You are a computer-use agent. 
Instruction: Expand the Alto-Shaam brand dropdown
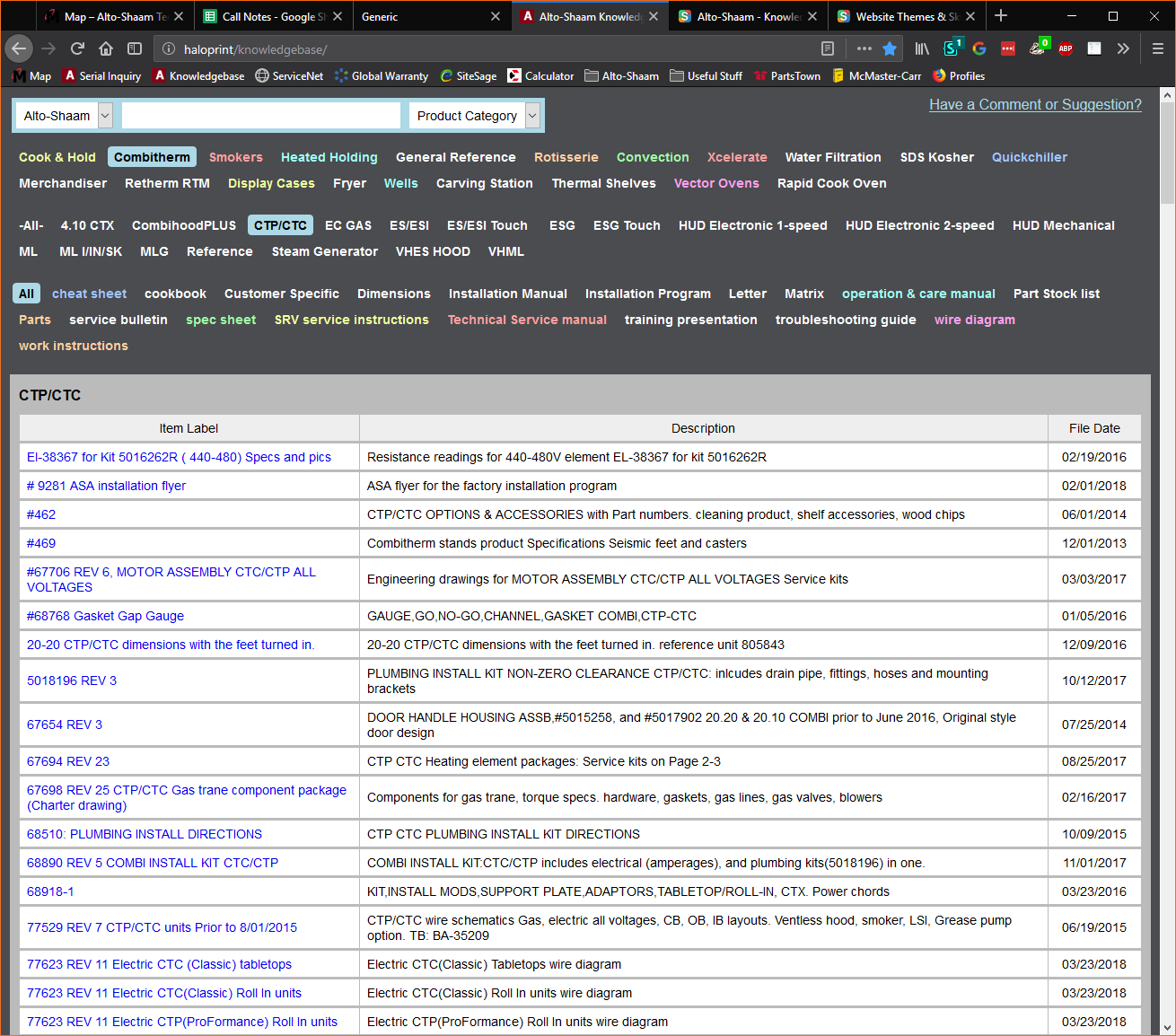105,116
